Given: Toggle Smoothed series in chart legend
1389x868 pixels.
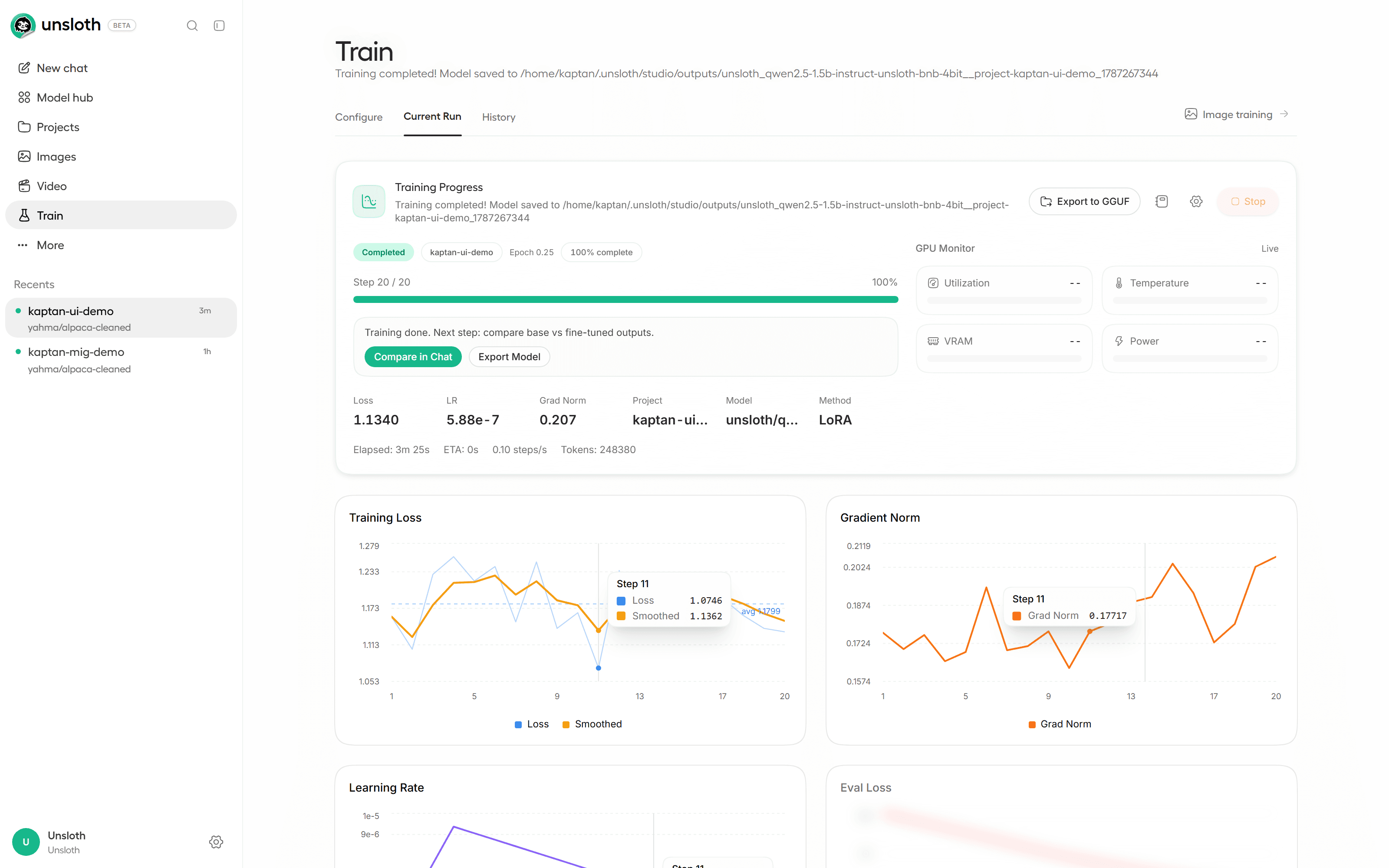Looking at the screenshot, I should point(592,724).
